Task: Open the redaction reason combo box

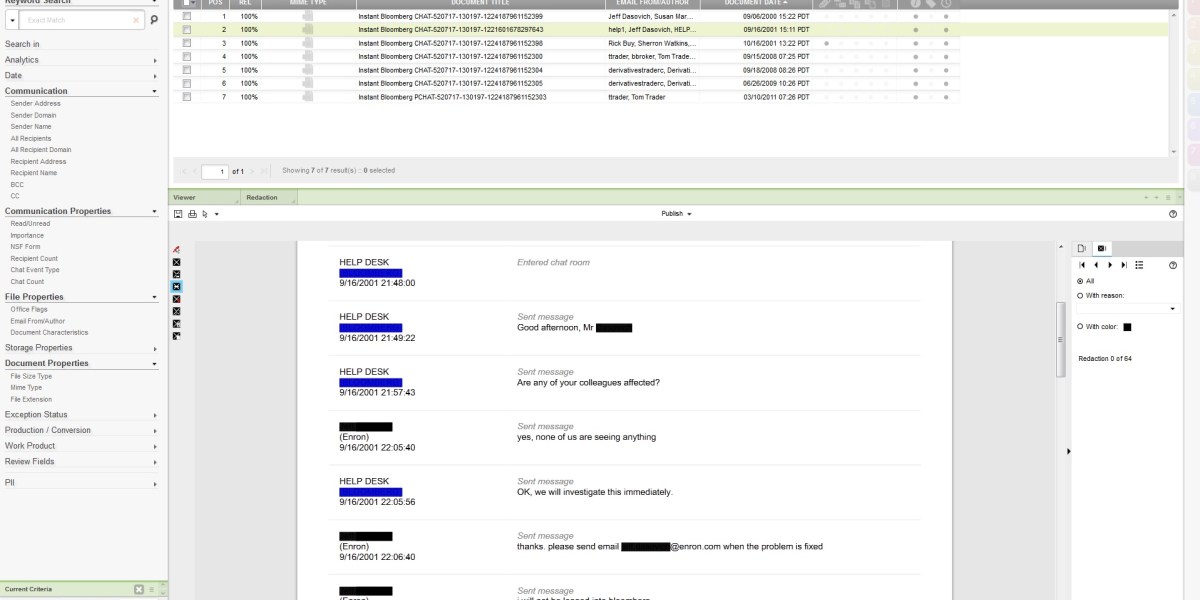Action: [x=1127, y=309]
